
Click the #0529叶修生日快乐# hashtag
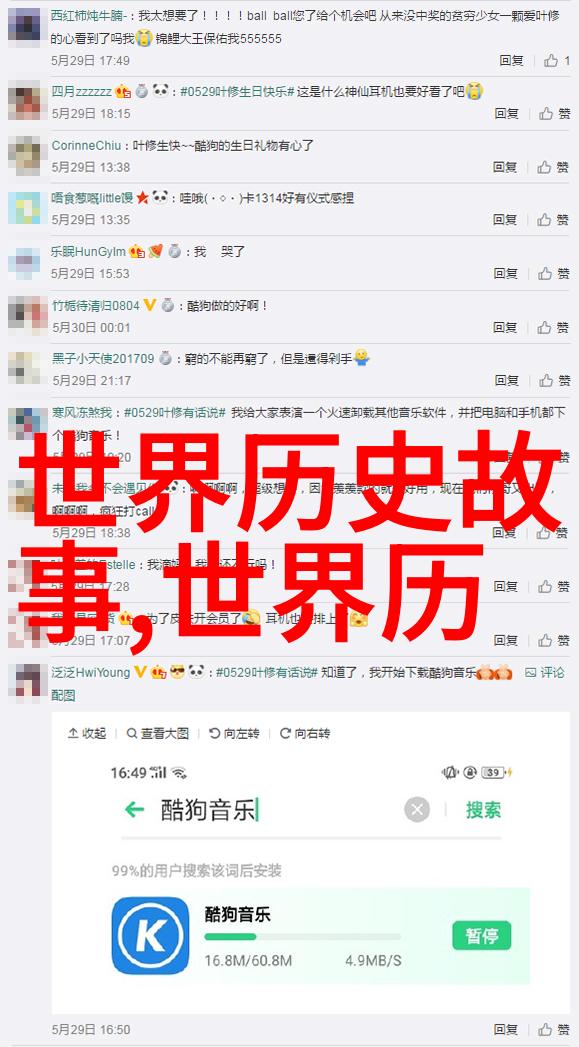(238, 91)
